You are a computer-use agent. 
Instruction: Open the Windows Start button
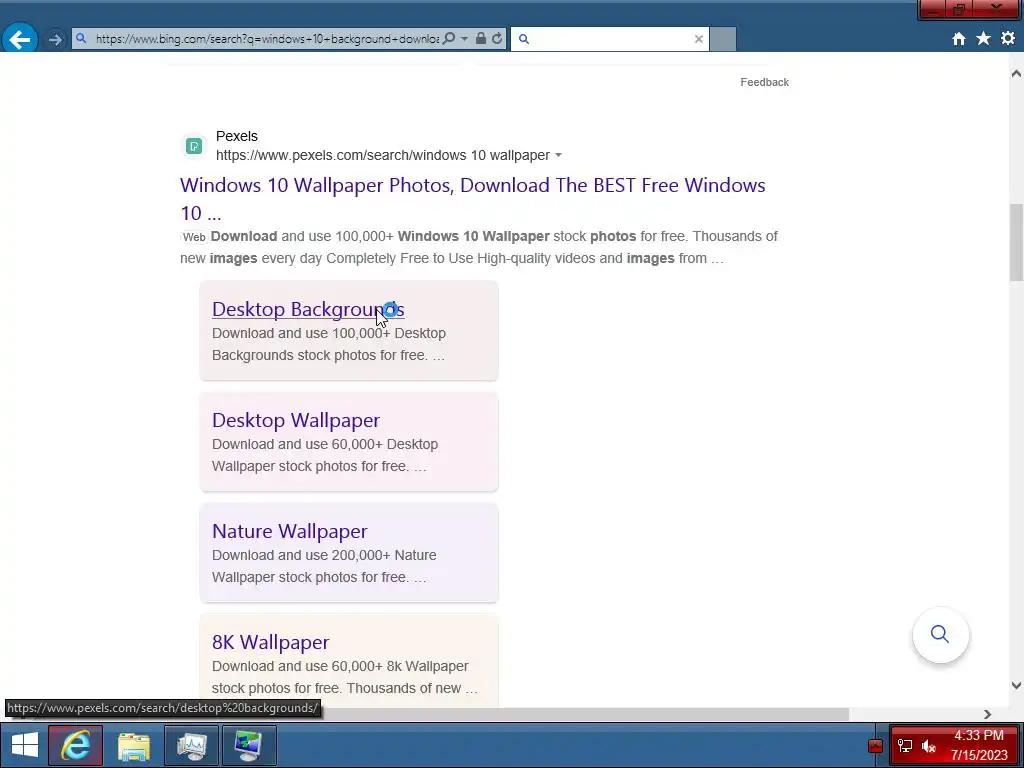click(x=24, y=745)
